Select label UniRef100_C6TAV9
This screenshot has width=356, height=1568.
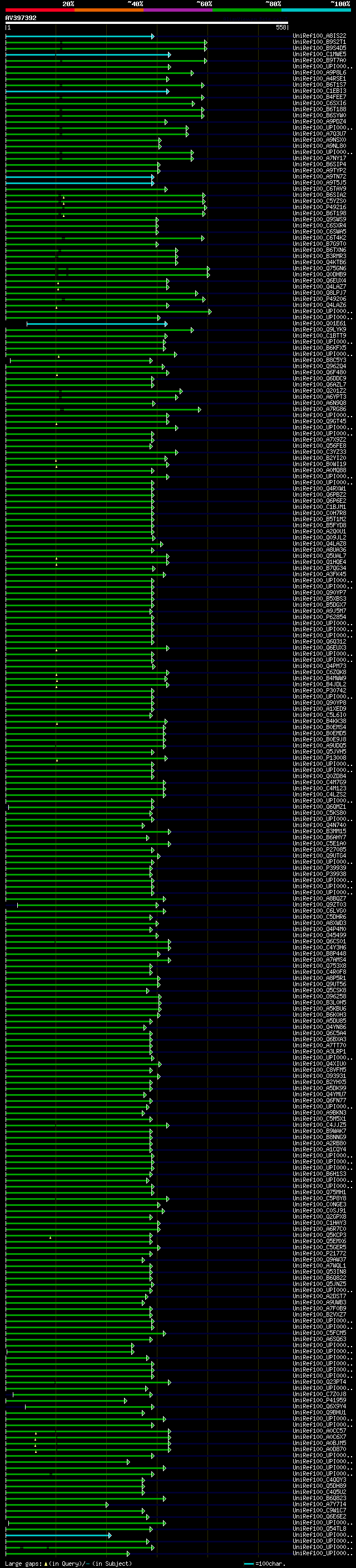[x=319, y=189]
